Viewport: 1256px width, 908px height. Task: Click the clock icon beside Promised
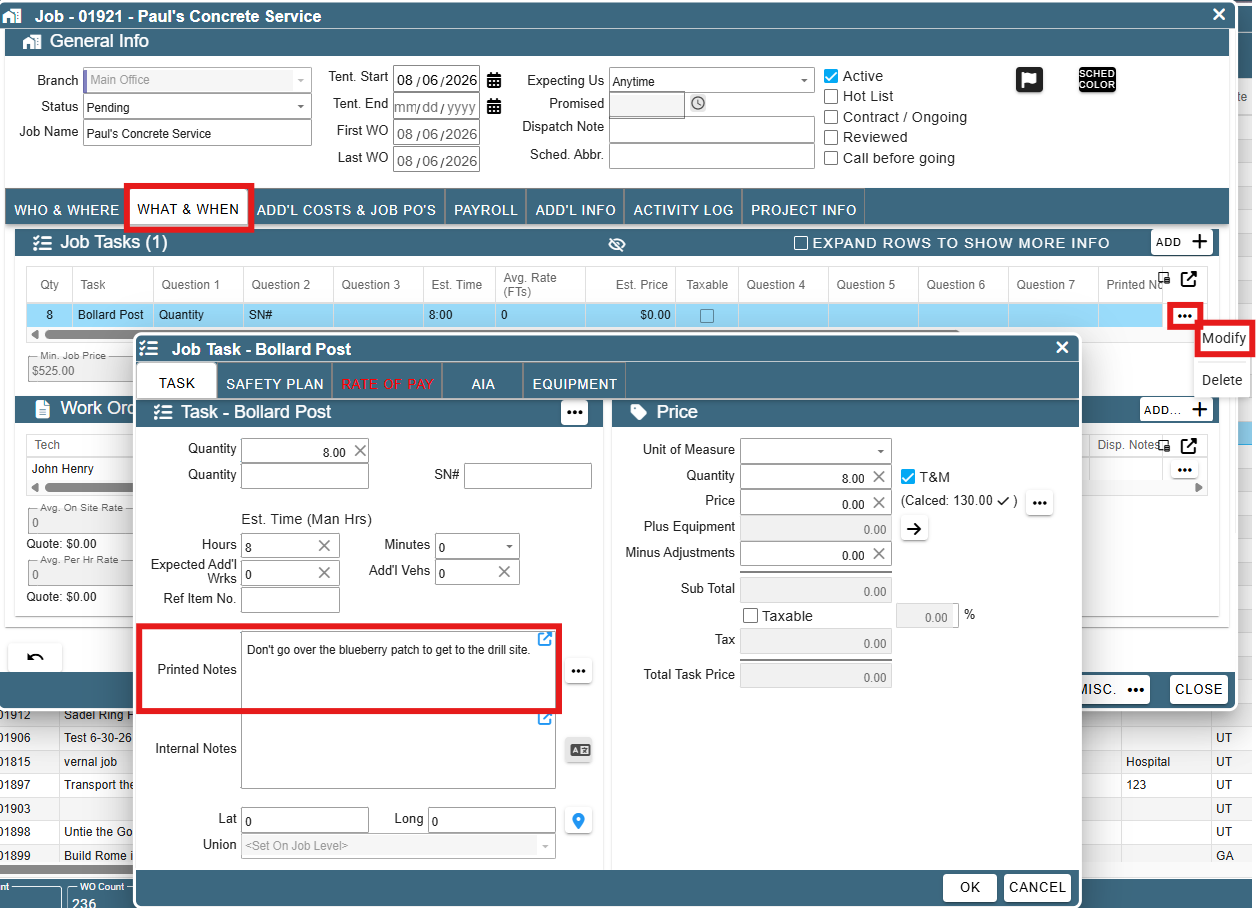coord(698,103)
